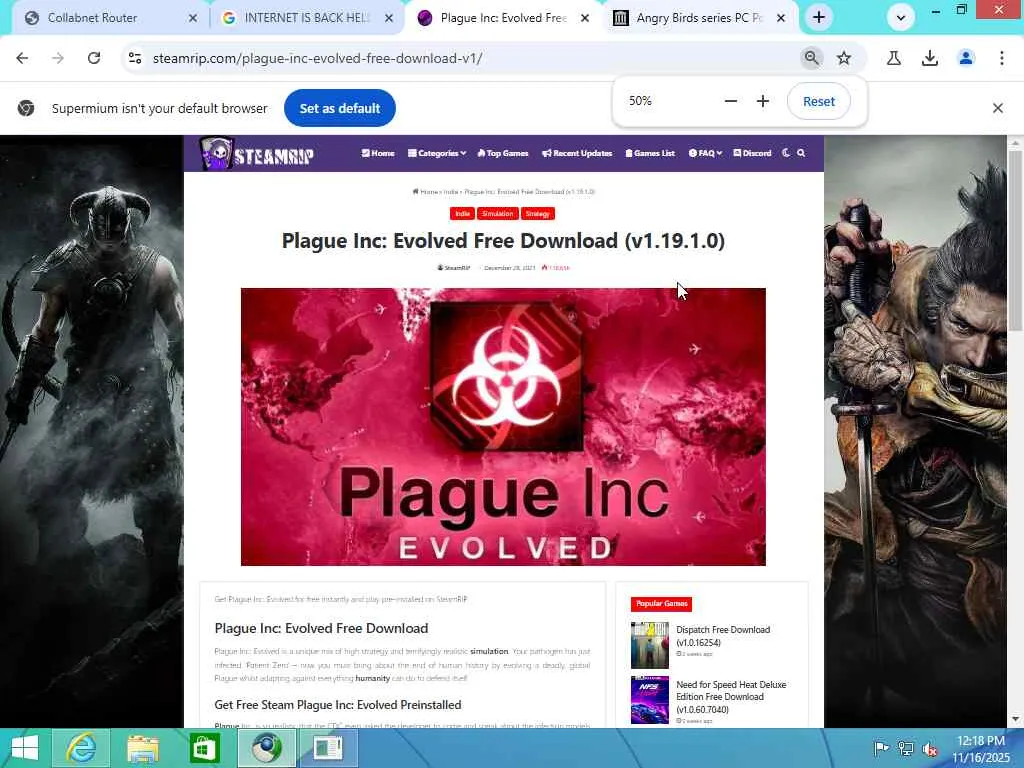Viewport: 1024px width, 768px height.
Task: Decrease zoom with the minus button
Action: click(731, 101)
